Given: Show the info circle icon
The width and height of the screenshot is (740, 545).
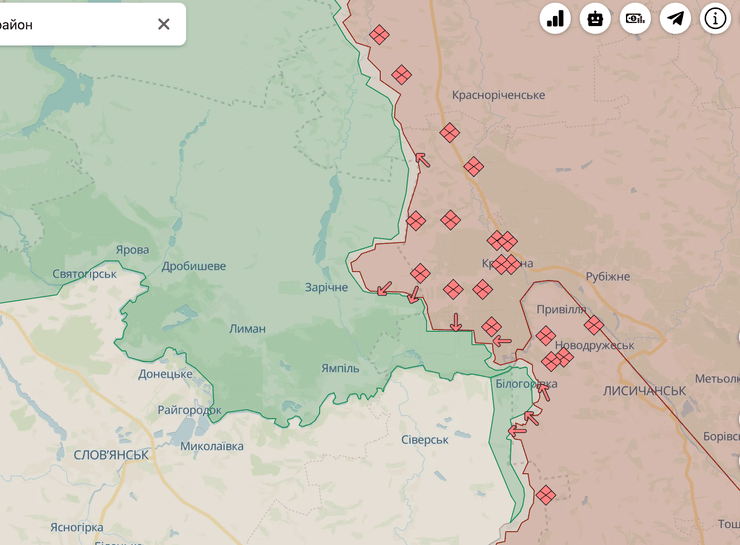Looking at the screenshot, I should pos(716,18).
